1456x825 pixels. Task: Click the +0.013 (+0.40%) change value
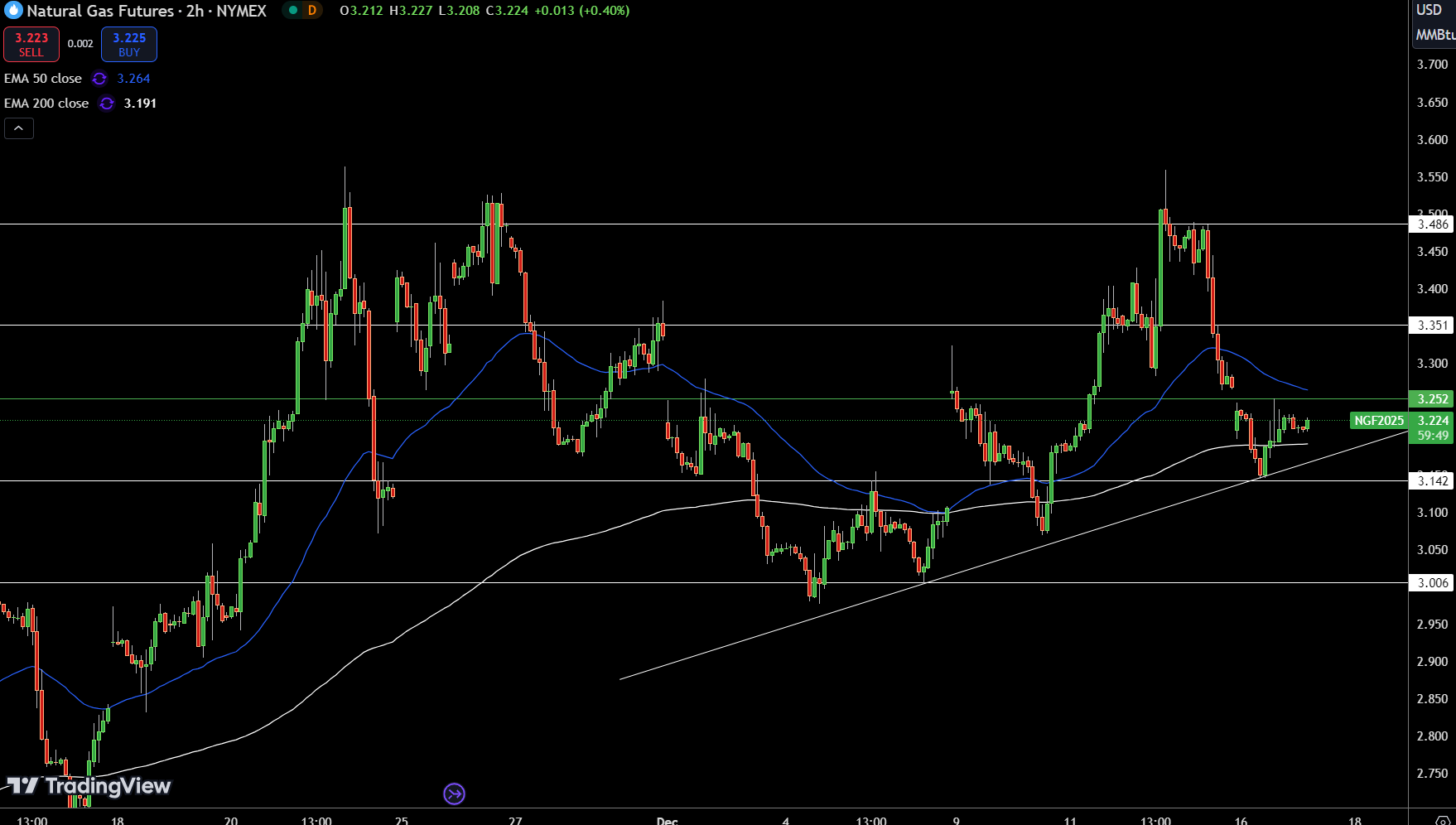click(x=581, y=11)
